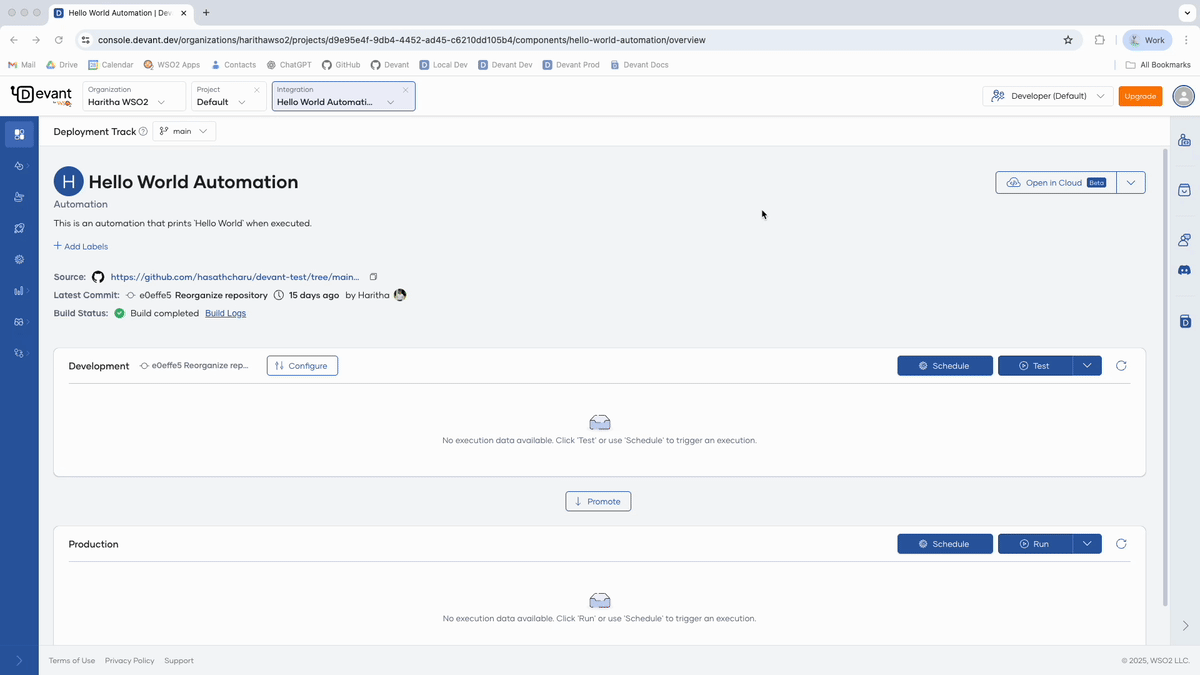Click the browser address bar

coord(570,40)
